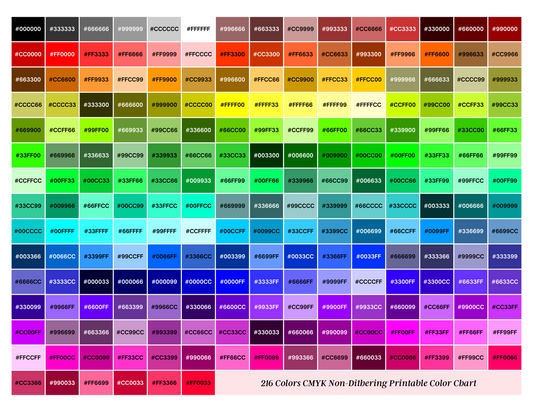
Task: Select the magenta #FF00FF swatch
Action: (x=403, y=332)
